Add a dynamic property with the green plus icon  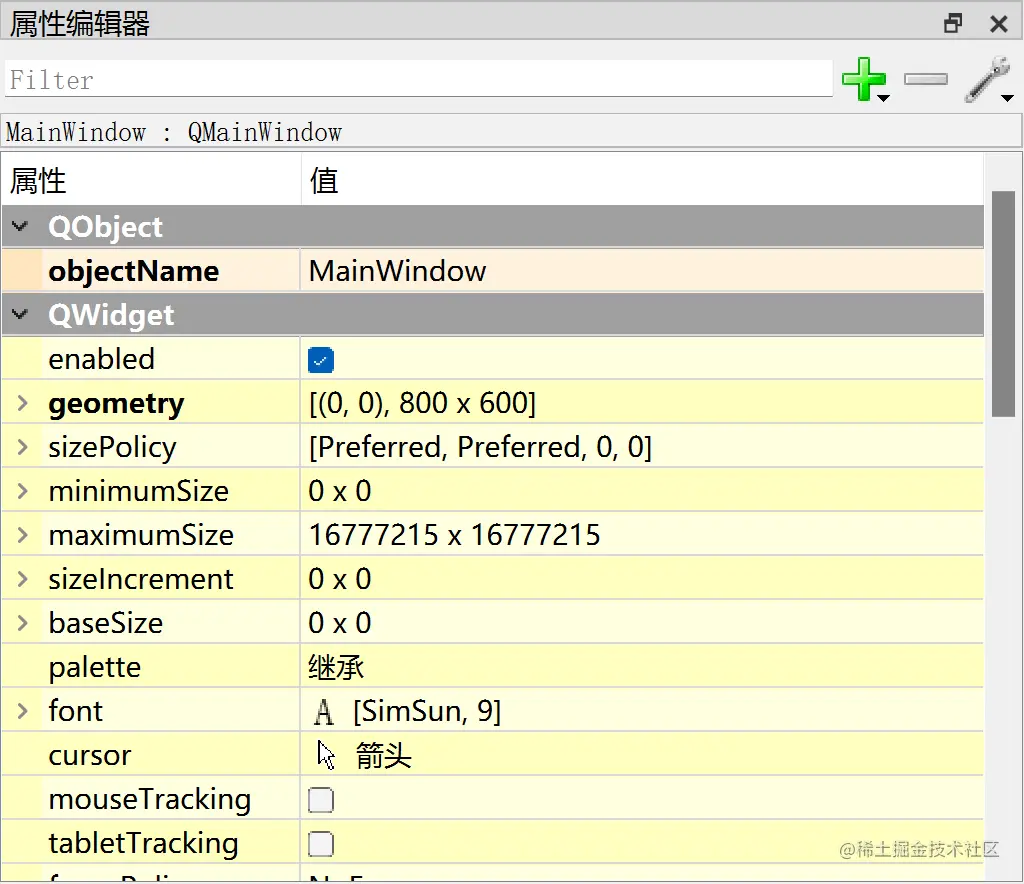(x=865, y=79)
